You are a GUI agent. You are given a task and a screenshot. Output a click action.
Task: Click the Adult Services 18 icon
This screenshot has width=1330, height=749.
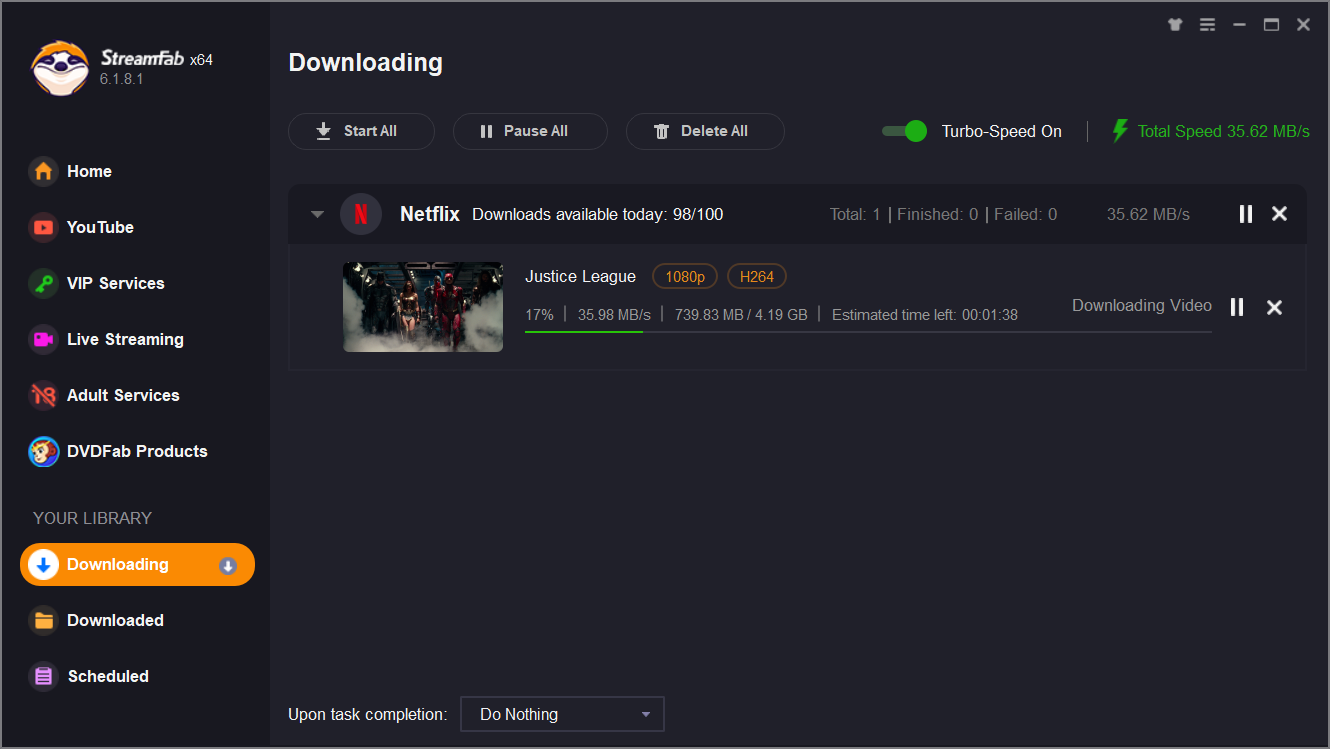43,395
